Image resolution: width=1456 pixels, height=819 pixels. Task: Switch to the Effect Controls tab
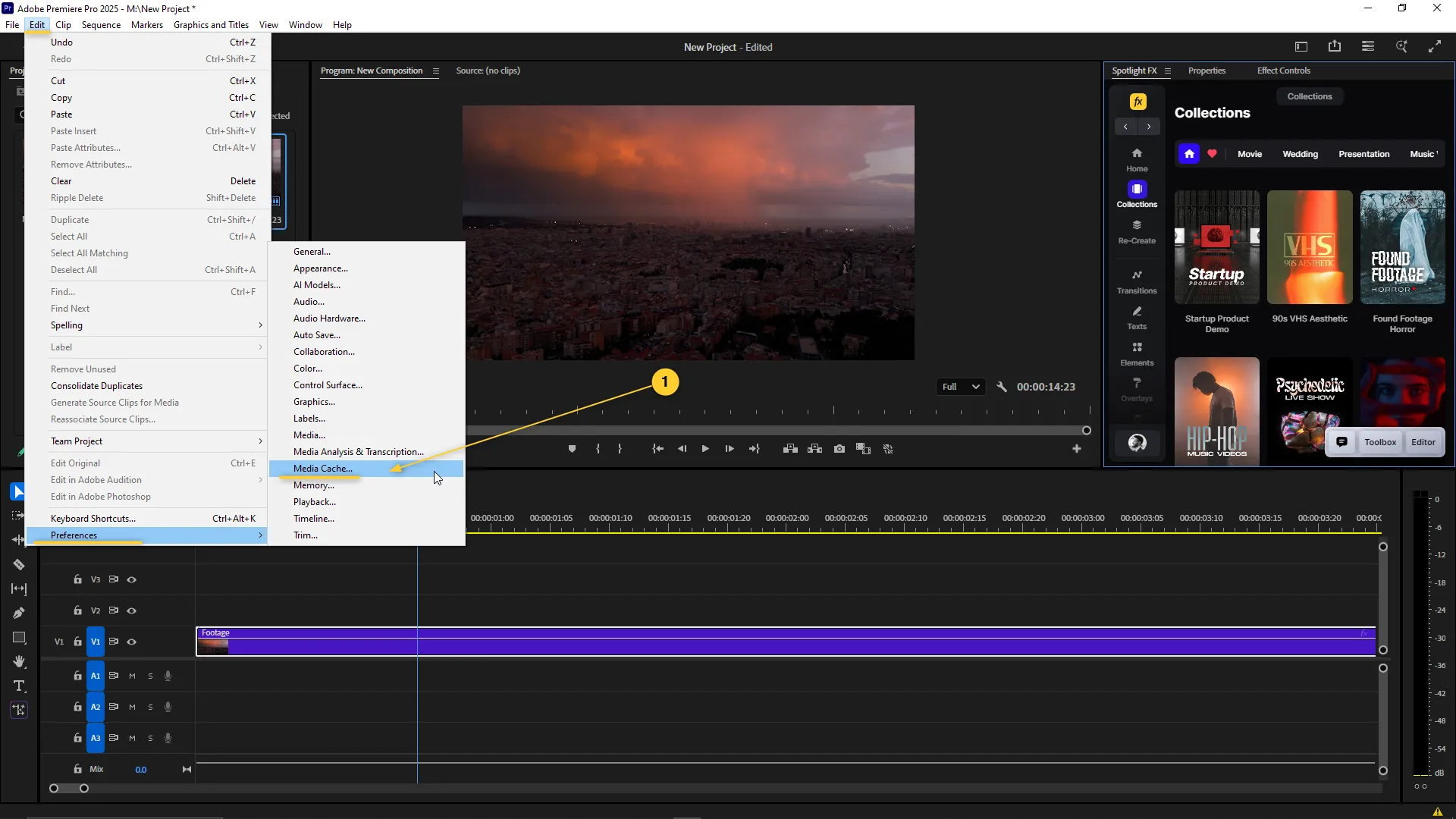(1283, 71)
